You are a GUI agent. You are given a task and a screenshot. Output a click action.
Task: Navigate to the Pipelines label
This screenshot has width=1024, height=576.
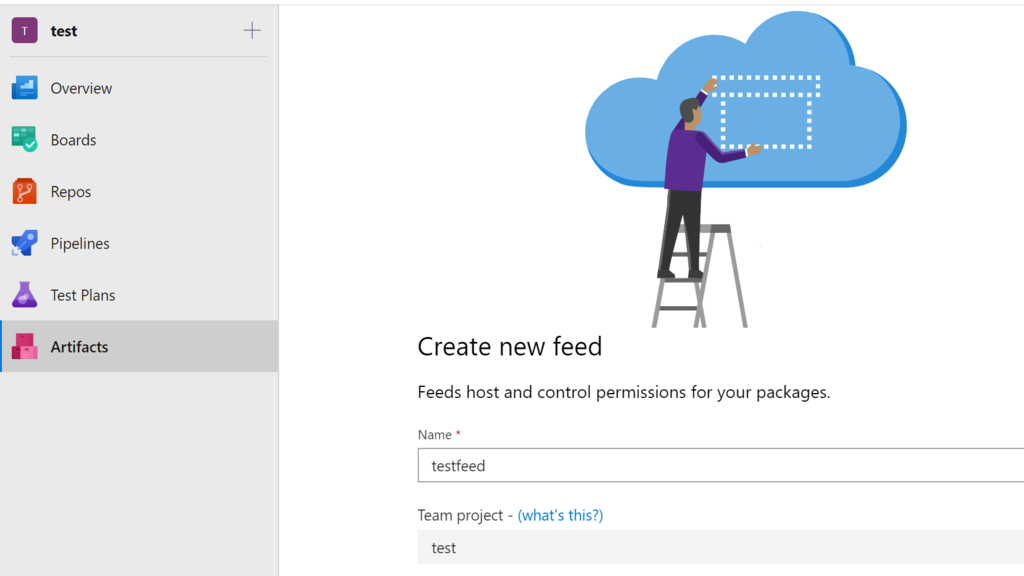(x=80, y=244)
